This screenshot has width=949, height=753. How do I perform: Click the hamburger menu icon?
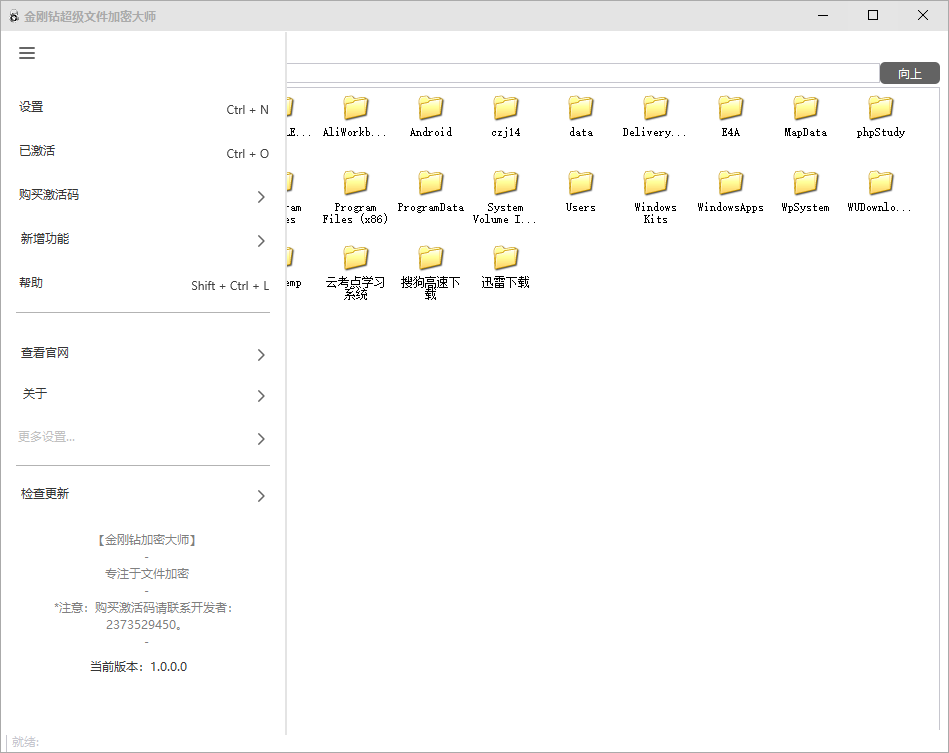click(27, 53)
